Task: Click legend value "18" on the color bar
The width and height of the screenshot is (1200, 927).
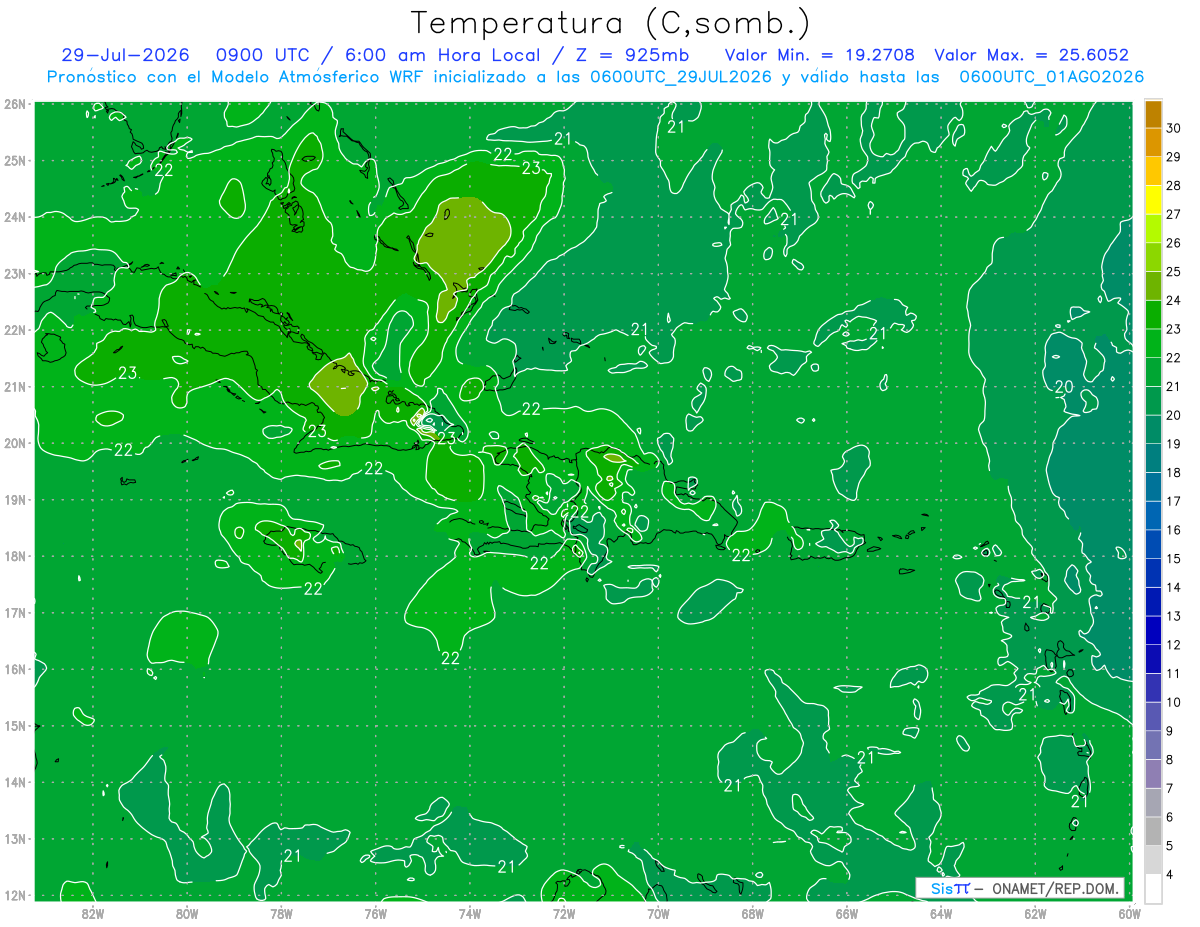Action: click(x=1174, y=473)
